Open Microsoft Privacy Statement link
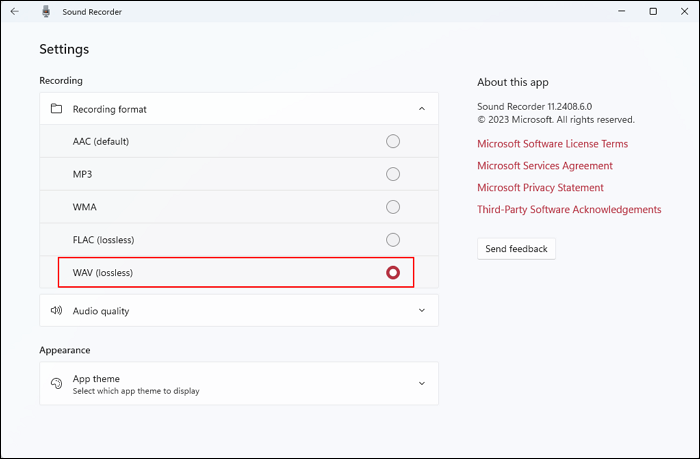 pyautogui.click(x=540, y=188)
